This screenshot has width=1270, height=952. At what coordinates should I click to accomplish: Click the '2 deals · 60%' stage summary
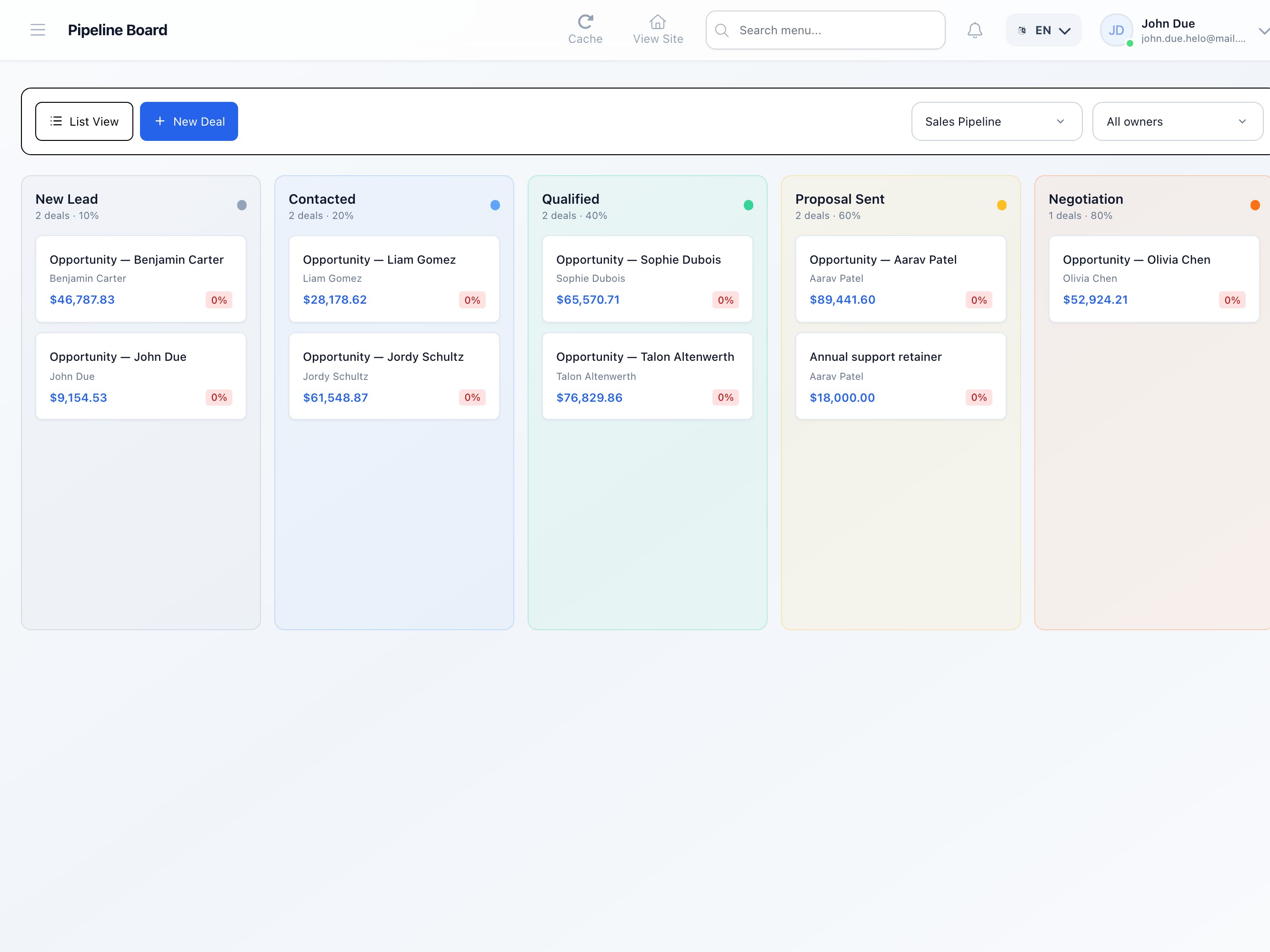point(828,216)
